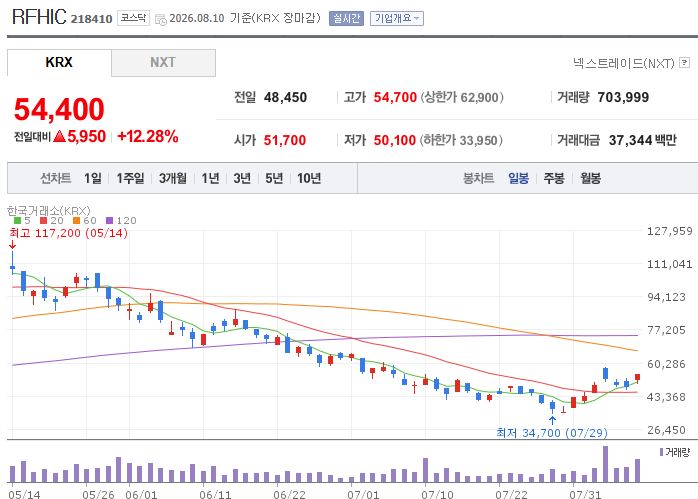
Task: Select the 1년 line chart period
Action: [x=210, y=179]
